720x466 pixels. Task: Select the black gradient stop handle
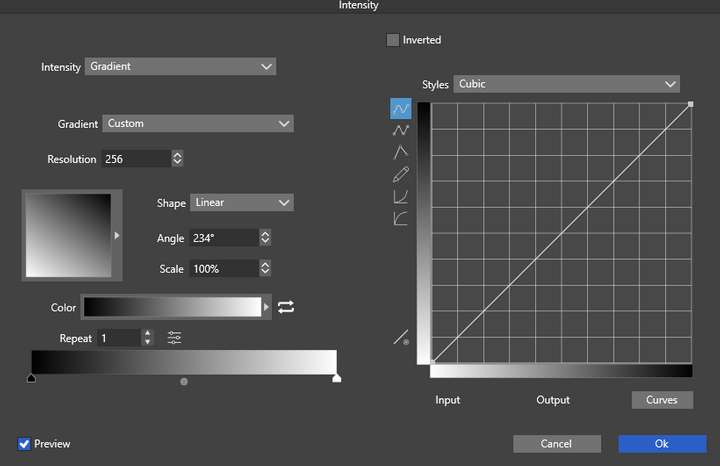(31, 378)
